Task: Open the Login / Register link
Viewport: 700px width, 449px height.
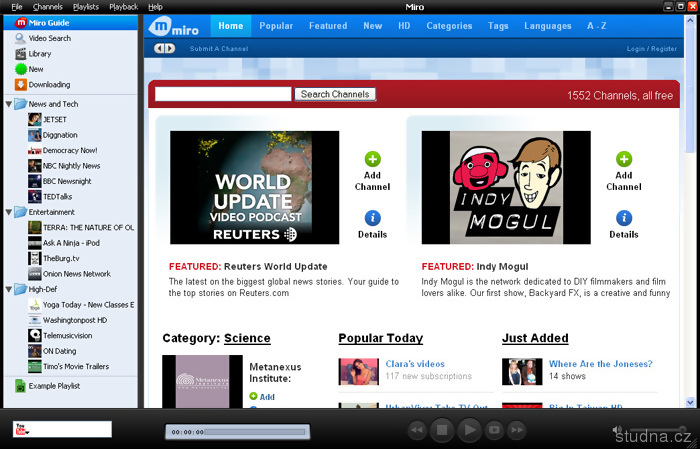Action: (x=651, y=48)
